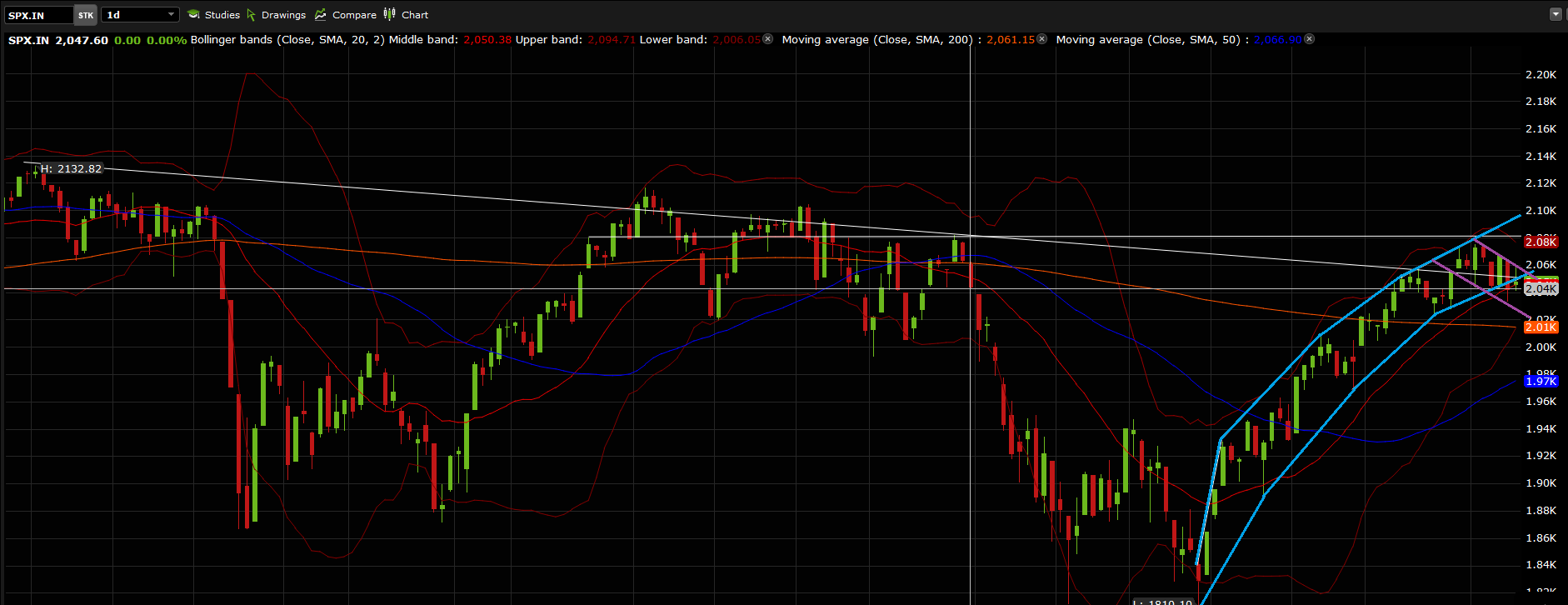Click the blue 1.97K price axis marker
The image size is (1568, 605).
(x=1541, y=381)
